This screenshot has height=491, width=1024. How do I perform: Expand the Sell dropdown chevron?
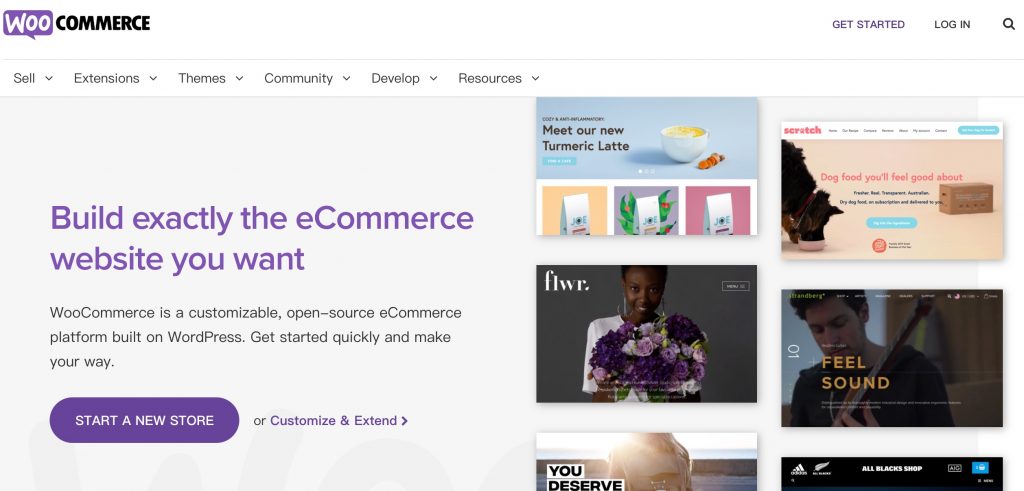49,78
